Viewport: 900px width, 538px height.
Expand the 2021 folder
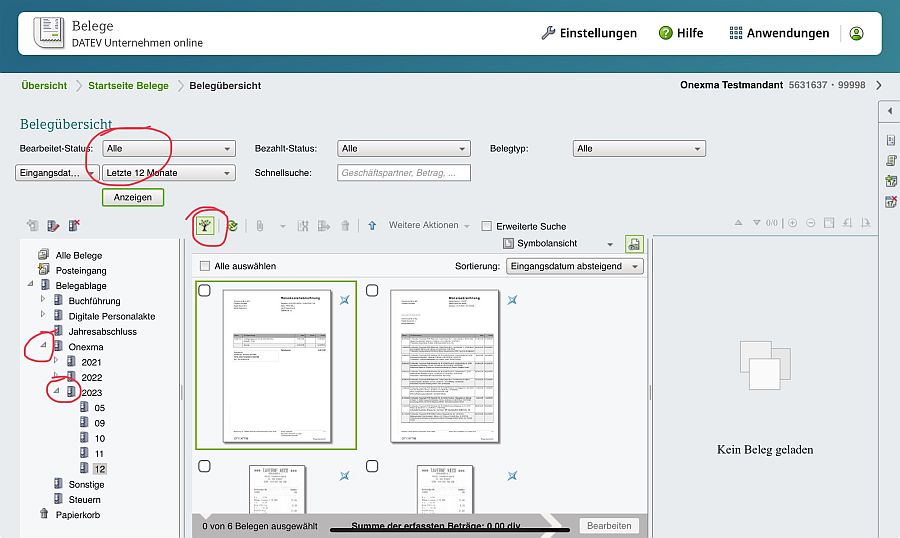(56, 360)
